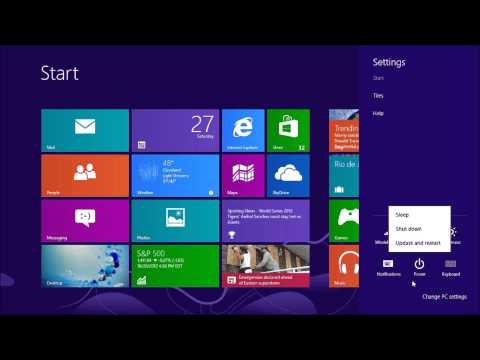The width and height of the screenshot is (480, 360).
Task: Launch the Internet Explorer tile
Action: pos(243,130)
